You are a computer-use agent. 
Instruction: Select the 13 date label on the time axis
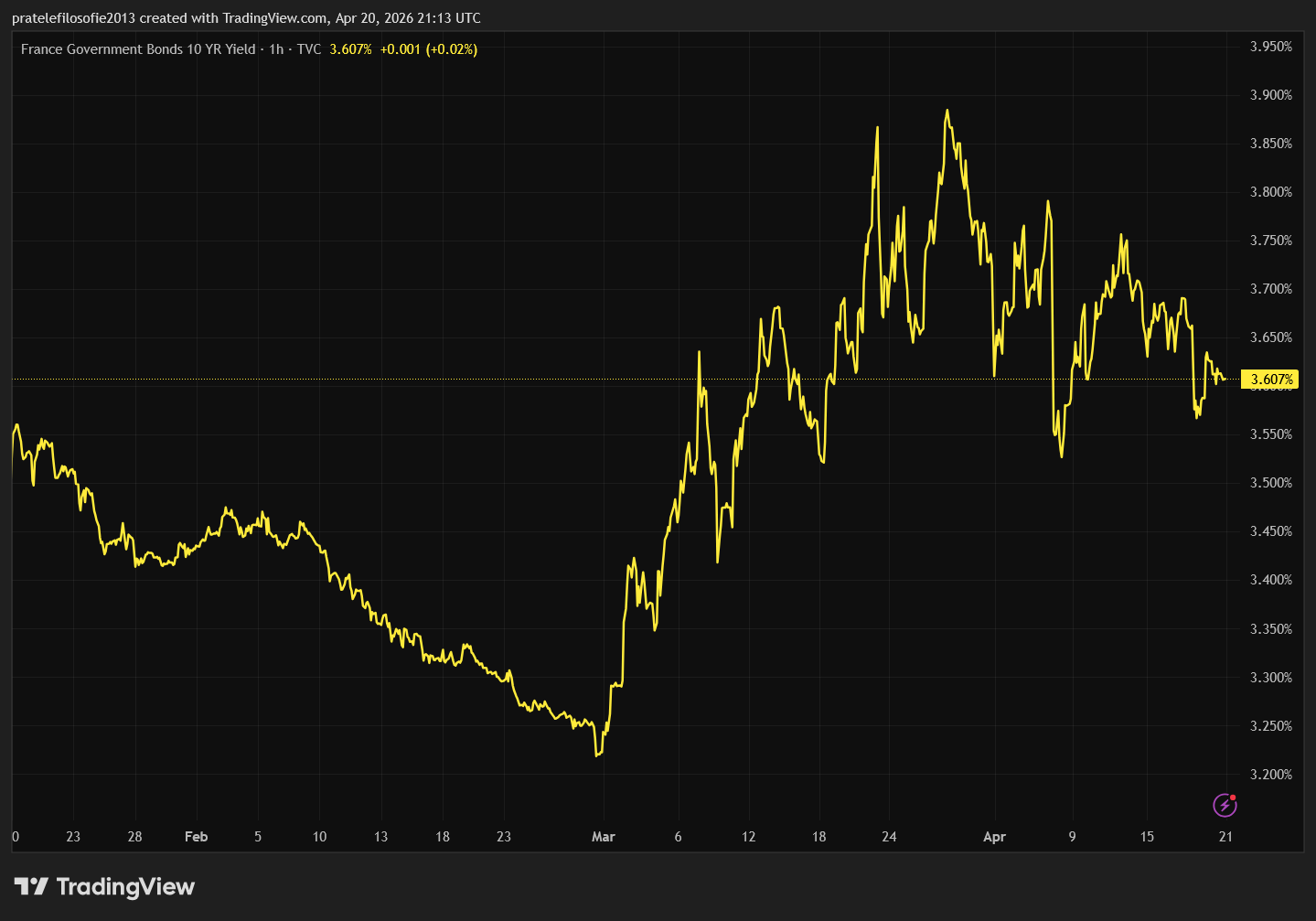(380, 837)
